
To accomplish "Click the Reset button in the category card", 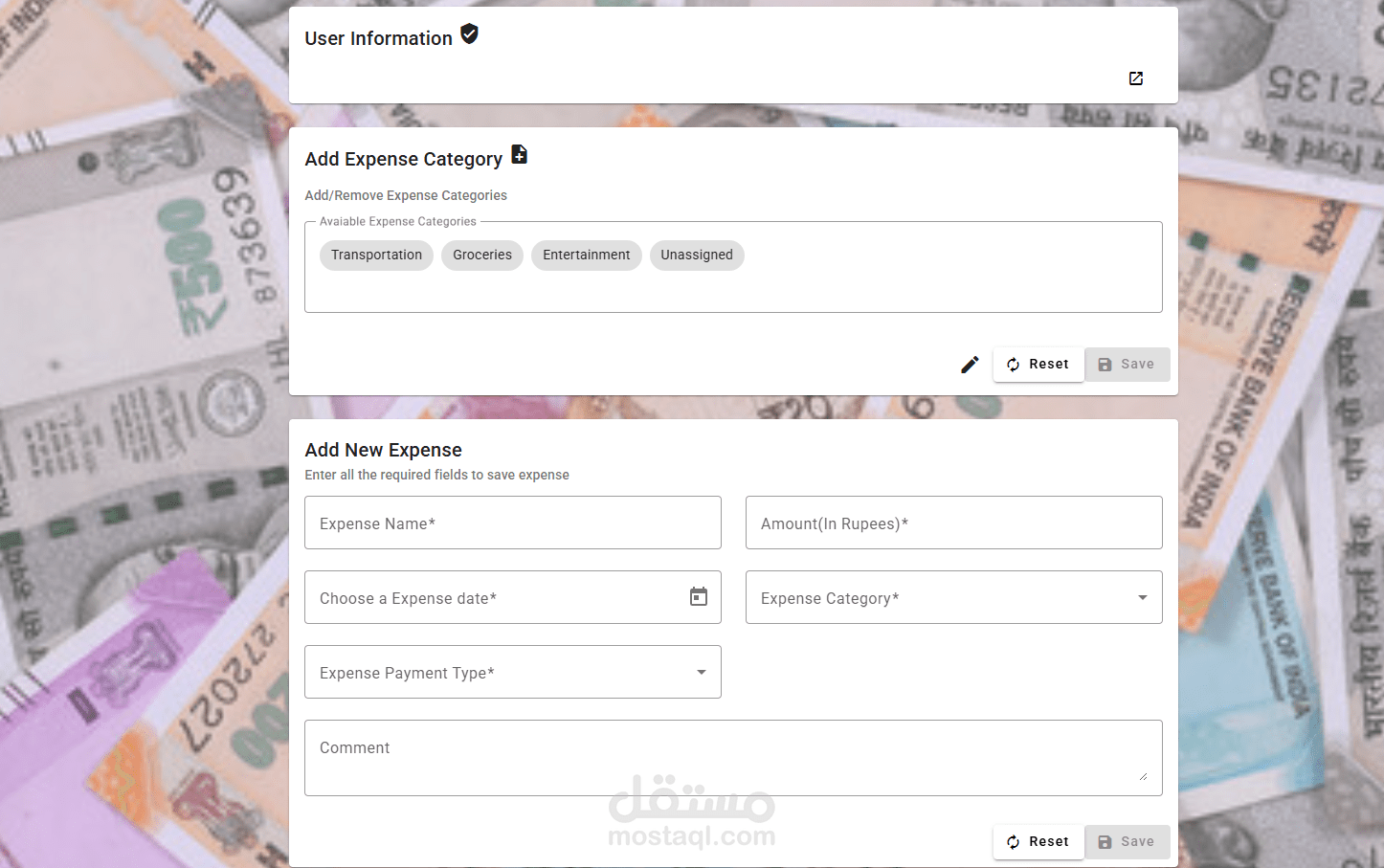I will (1038, 365).
